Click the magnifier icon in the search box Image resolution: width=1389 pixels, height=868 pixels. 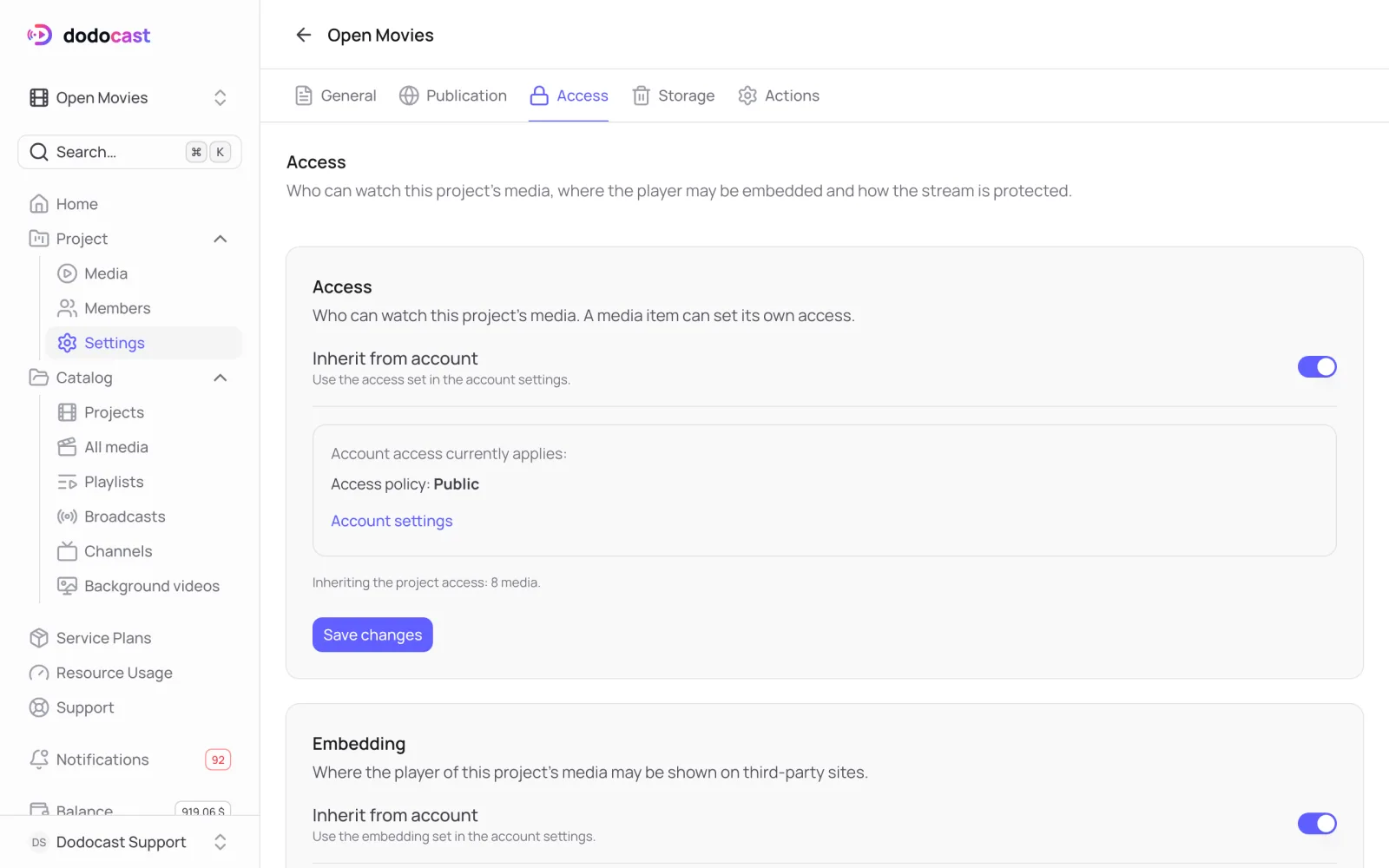pos(39,152)
